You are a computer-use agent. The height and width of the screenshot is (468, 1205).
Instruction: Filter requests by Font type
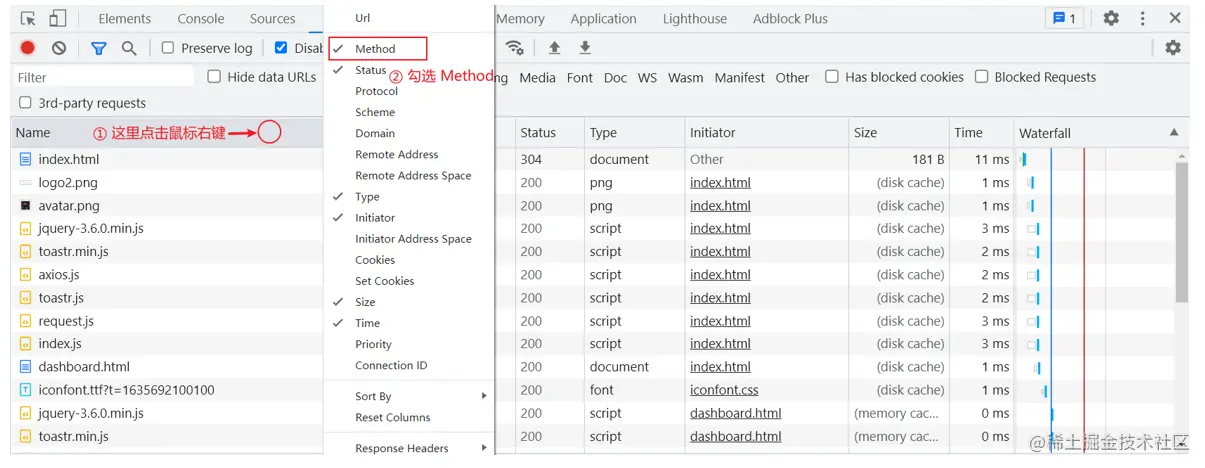580,77
